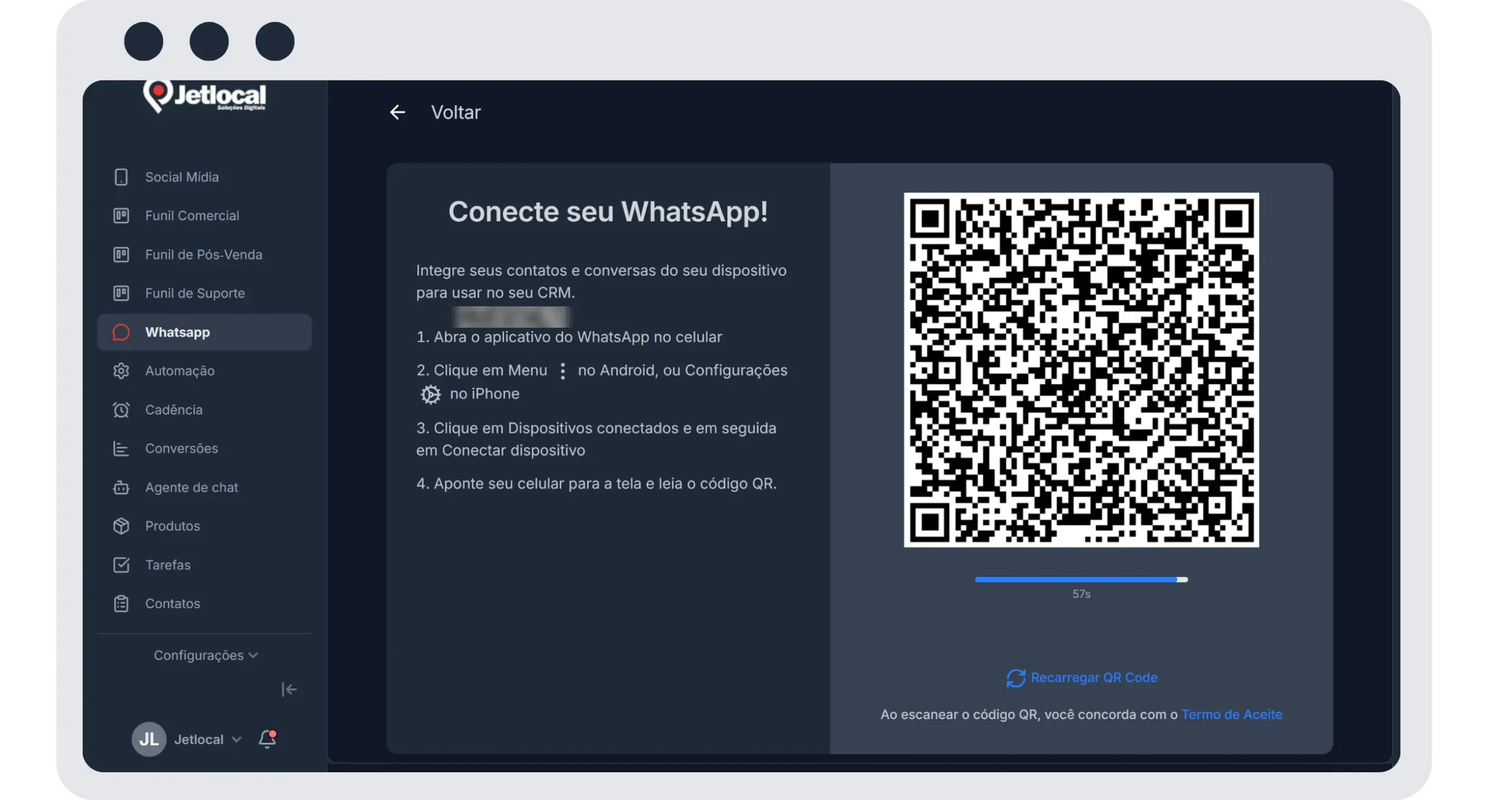Open Conversões in the sidebar
This screenshot has height=800, width=1512.
[x=204, y=449]
